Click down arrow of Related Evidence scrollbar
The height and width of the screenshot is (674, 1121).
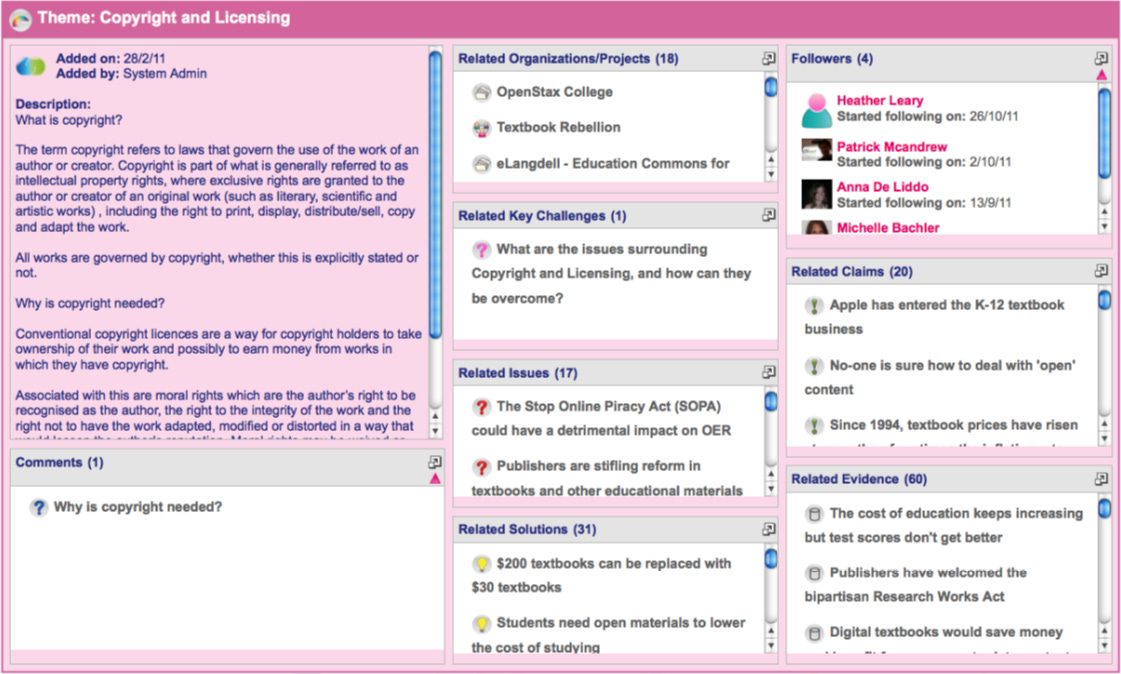pos(1104,645)
